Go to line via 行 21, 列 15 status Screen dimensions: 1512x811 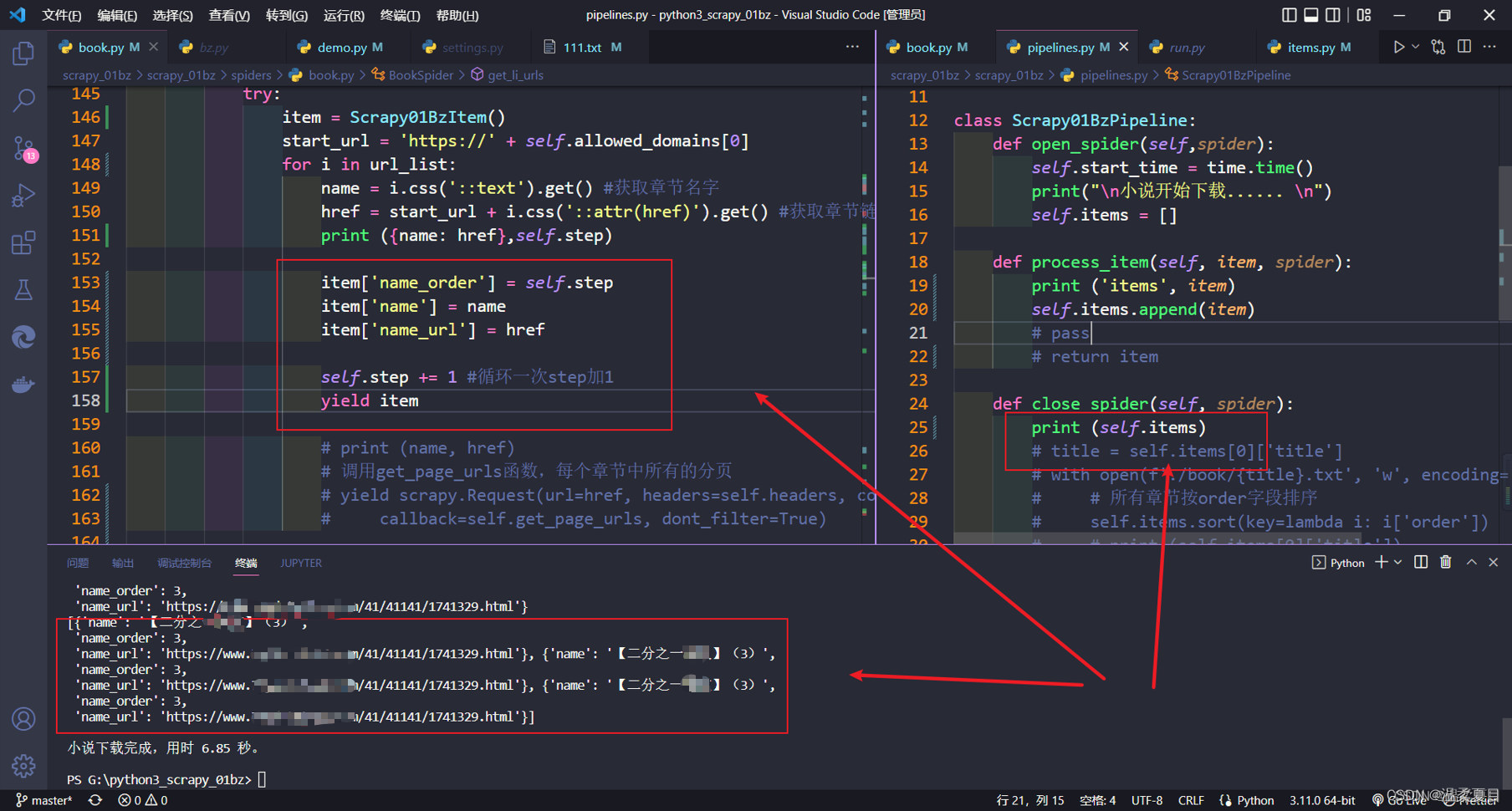click(1030, 800)
